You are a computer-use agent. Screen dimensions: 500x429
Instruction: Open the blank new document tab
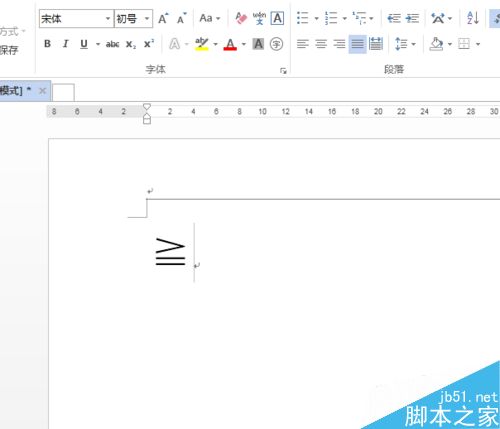(x=63, y=92)
